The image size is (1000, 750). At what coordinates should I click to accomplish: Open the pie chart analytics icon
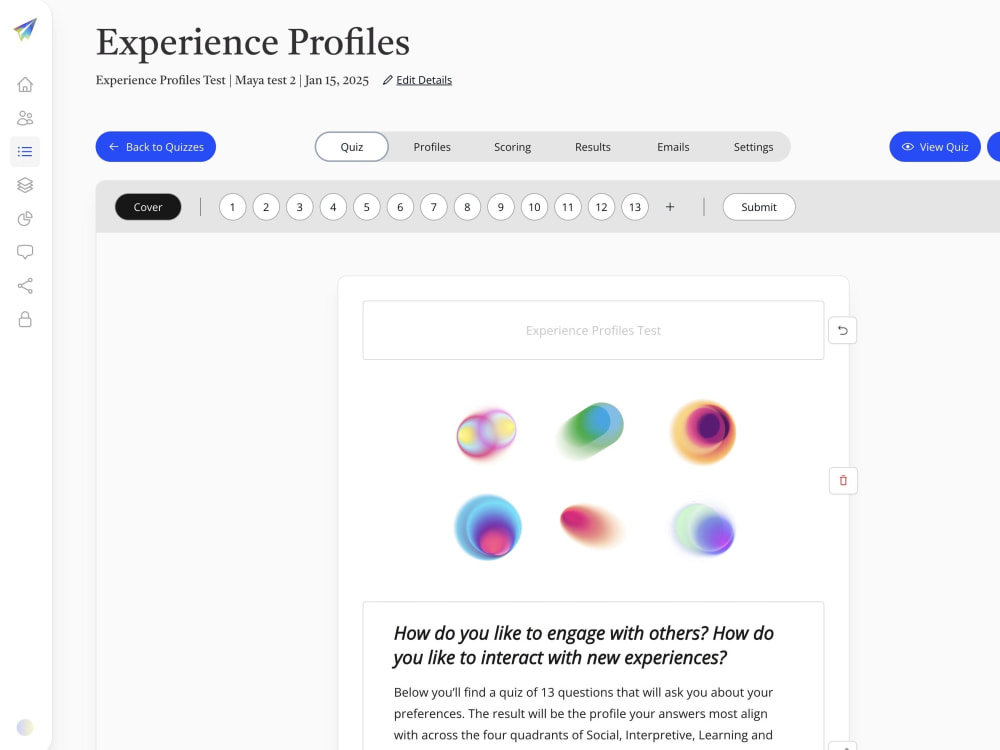tap(25, 219)
